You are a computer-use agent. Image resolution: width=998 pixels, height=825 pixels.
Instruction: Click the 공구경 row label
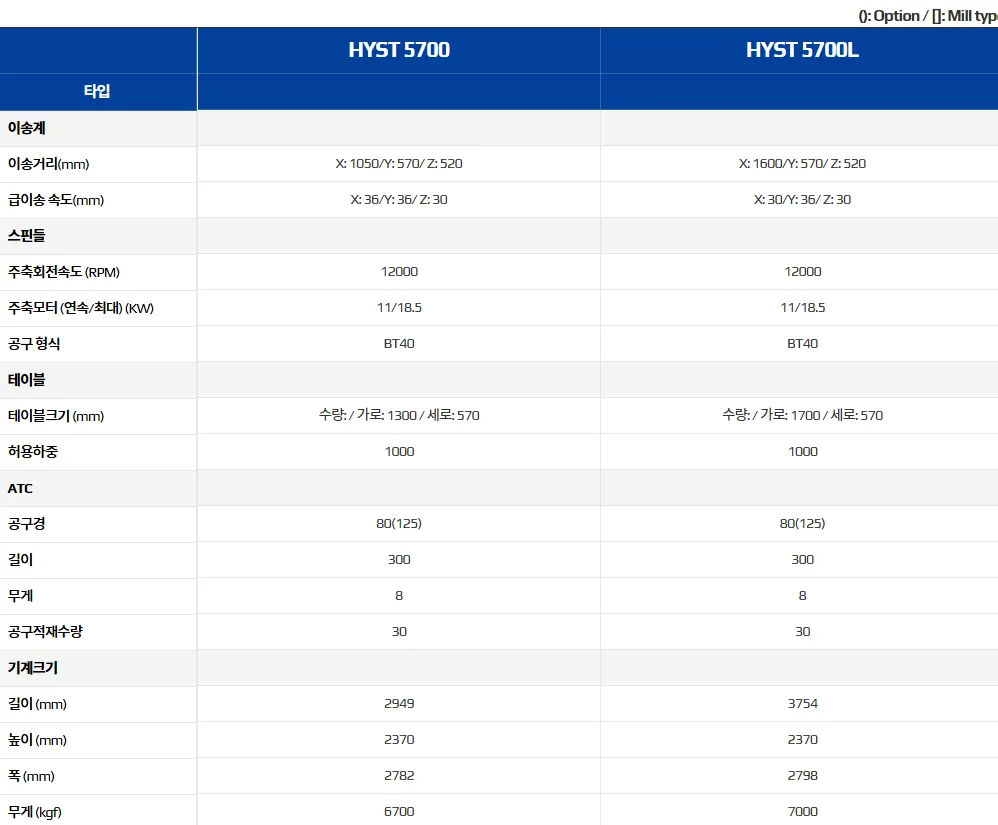point(27,524)
